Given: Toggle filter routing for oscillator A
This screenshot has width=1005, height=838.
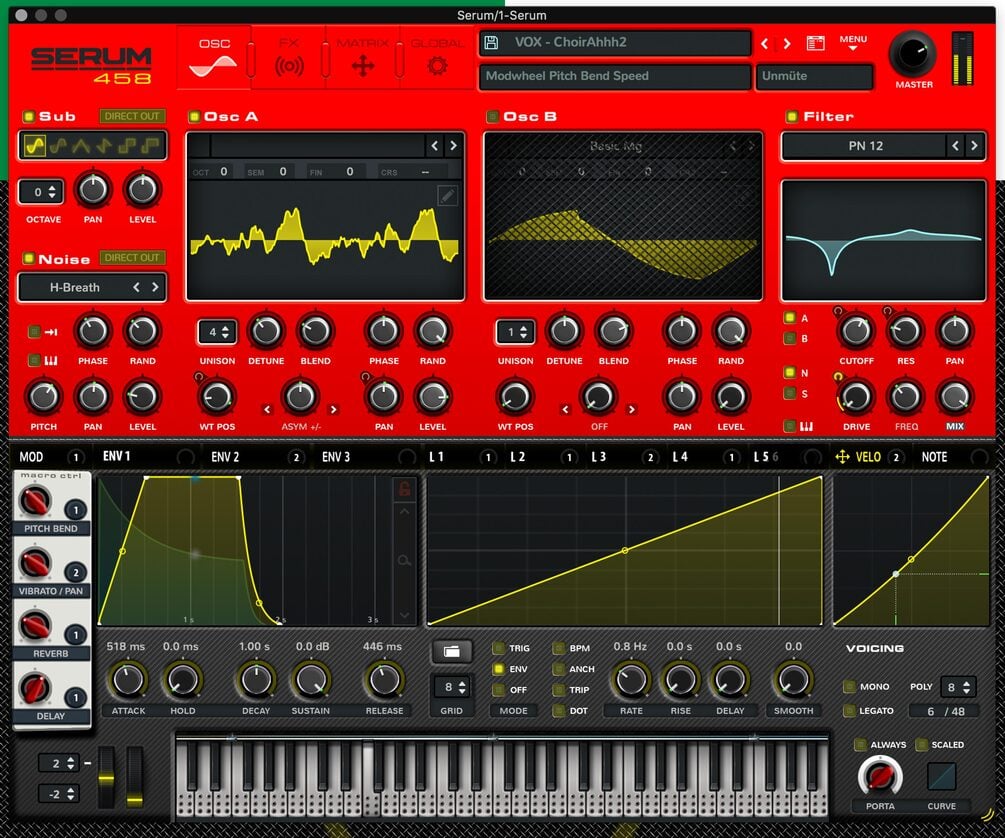Looking at the screenshot, I should (790, 317).
